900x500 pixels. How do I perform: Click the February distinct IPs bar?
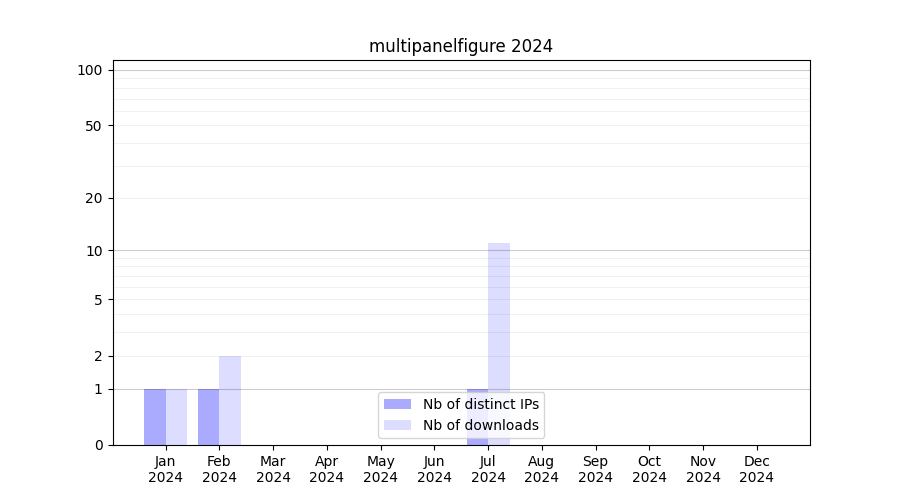(x=208, y=417)
